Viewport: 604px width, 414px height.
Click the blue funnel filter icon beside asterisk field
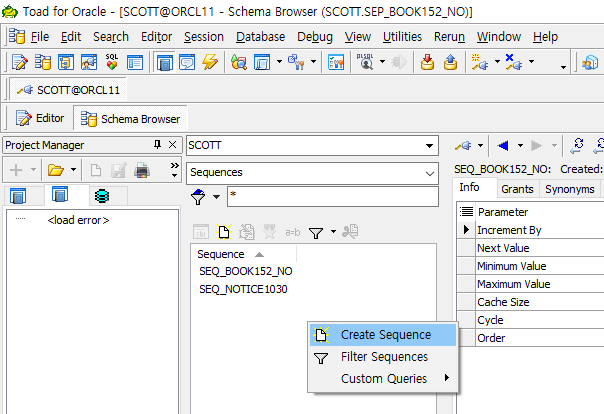pos(198,197)
